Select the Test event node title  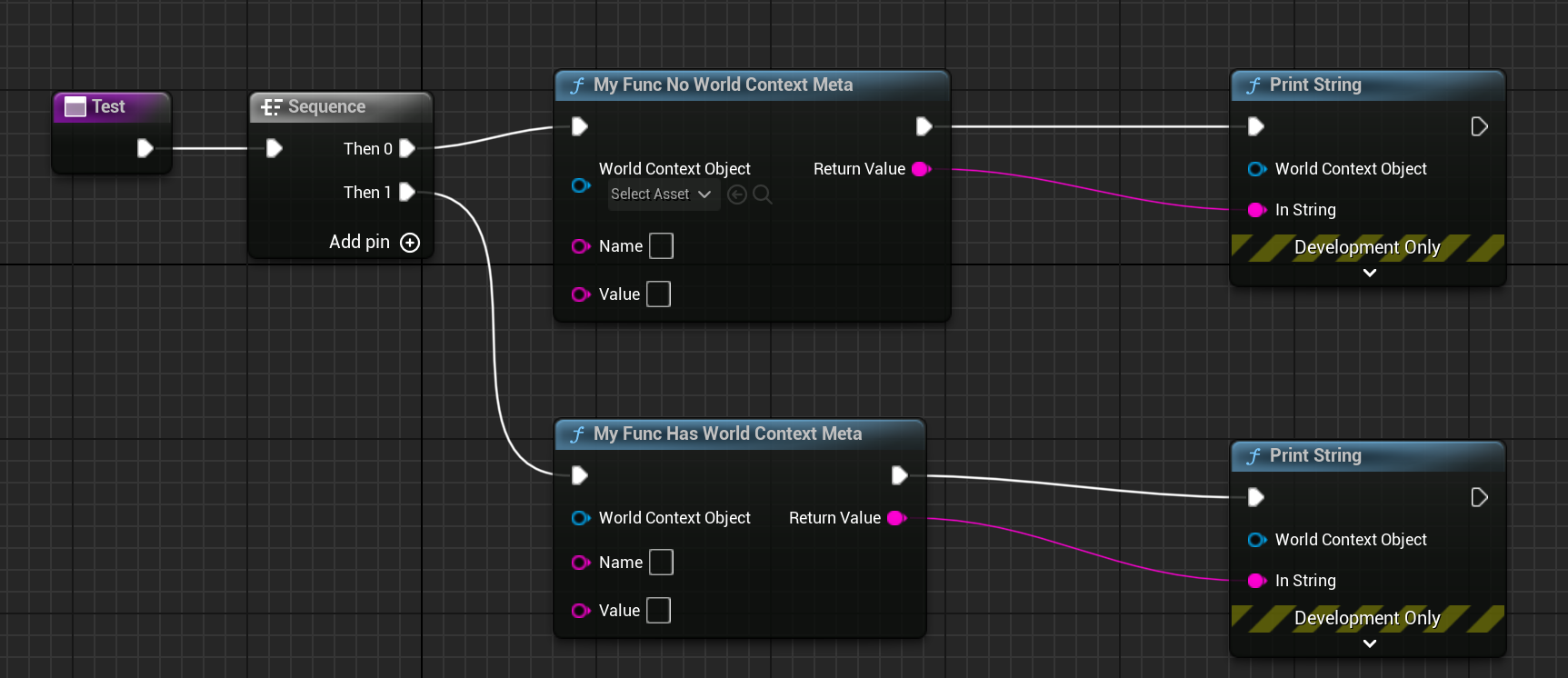pos(108,106)
